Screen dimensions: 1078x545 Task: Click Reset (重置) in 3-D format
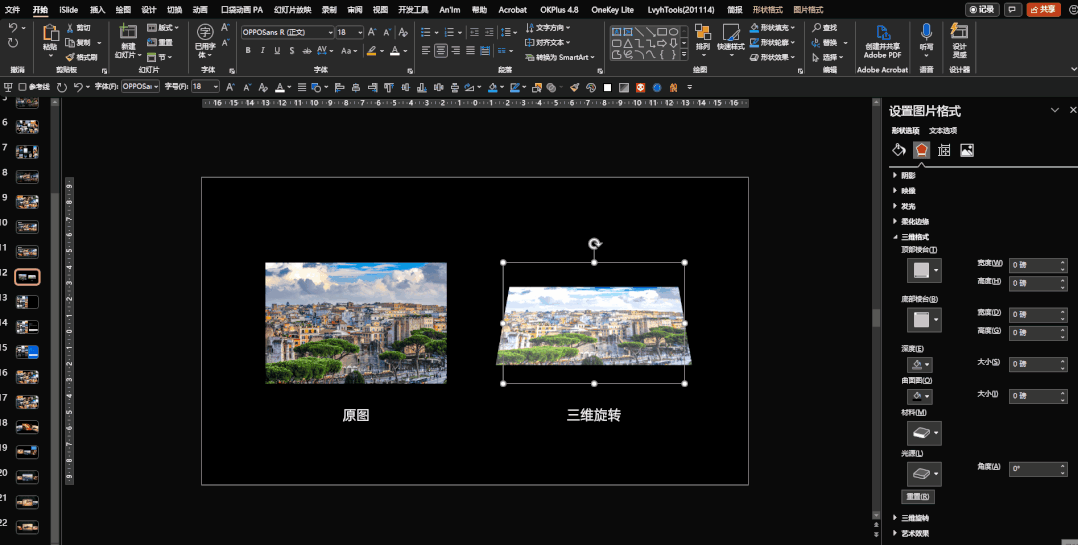point(918,496)
